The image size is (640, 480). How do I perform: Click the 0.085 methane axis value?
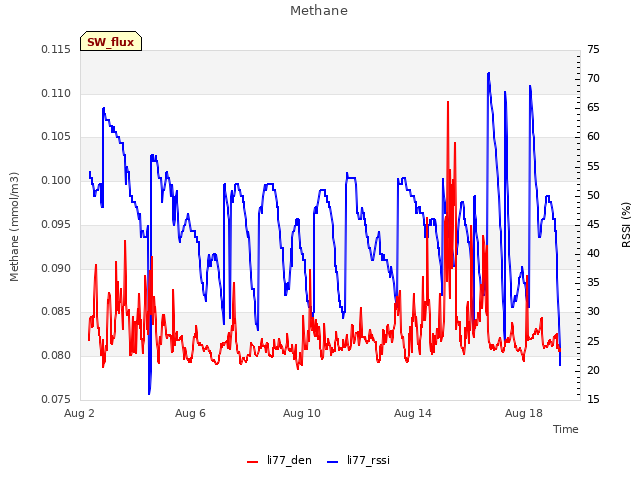point(56,311)
